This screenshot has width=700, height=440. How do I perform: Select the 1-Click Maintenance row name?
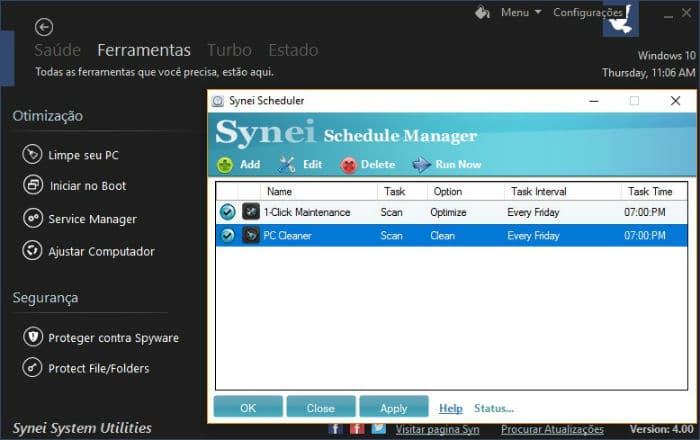[307, 212]
